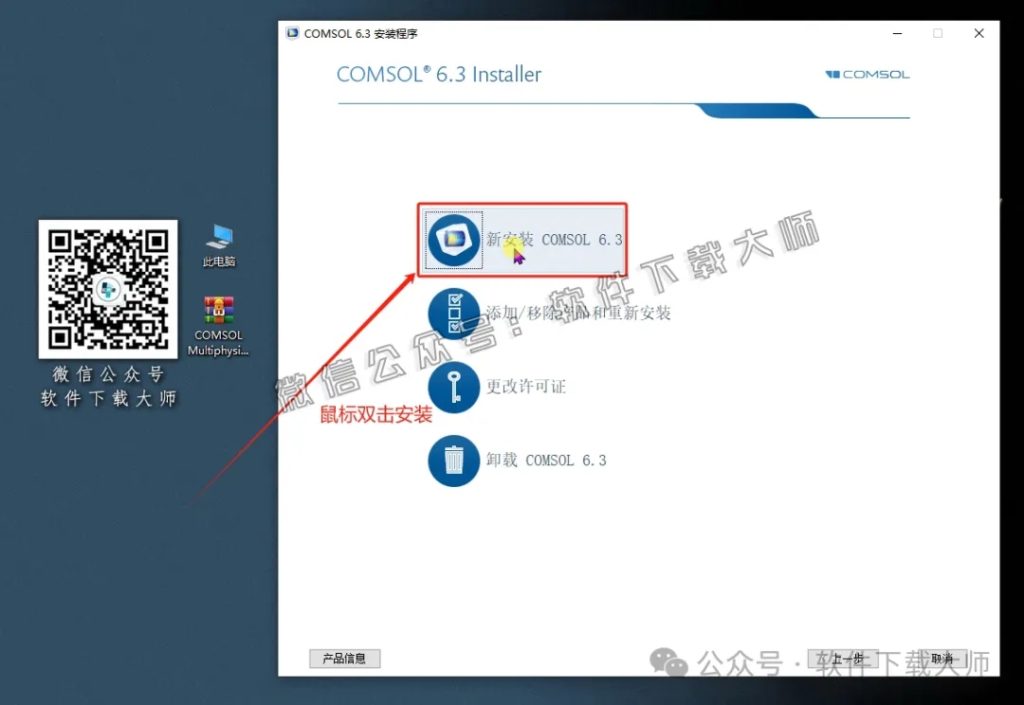This screenshot has width=1024, height=705.
Task: Click the COMSOL 6.3 Installer heading
Action: 438,74
